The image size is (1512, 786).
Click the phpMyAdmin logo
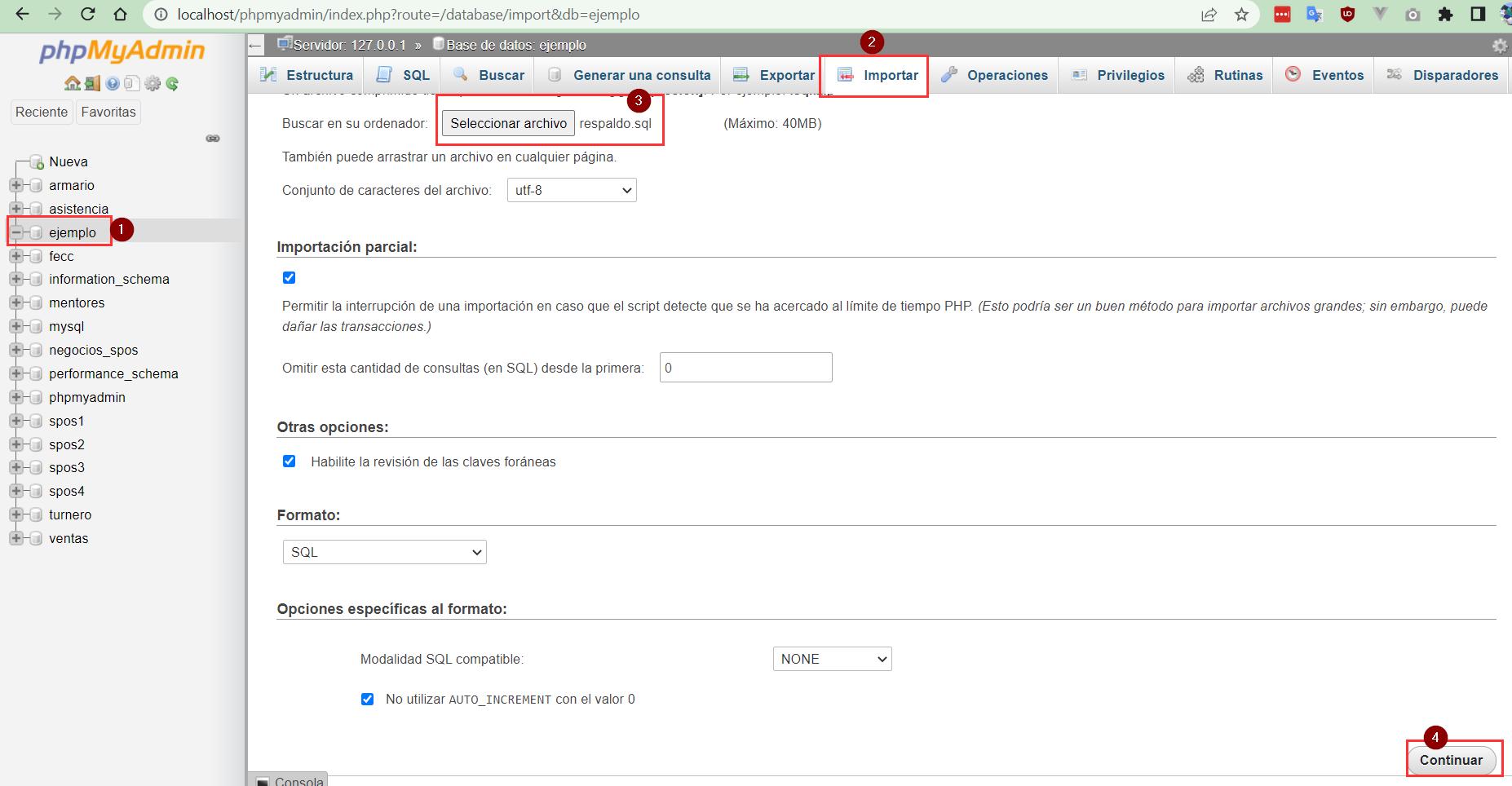[122, 51]
